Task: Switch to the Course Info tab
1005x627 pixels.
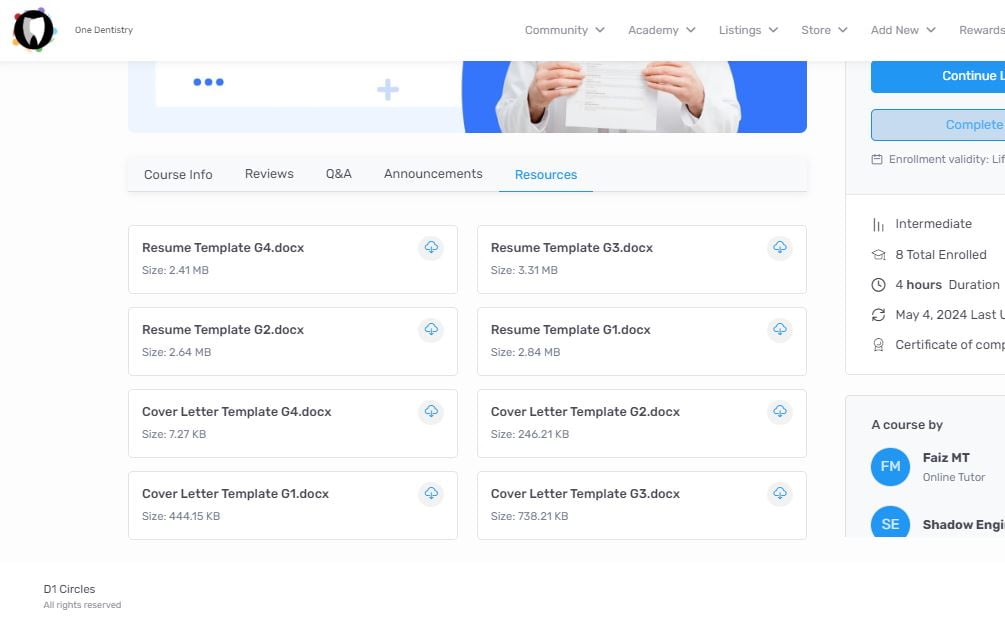Action: pos(178,174)
